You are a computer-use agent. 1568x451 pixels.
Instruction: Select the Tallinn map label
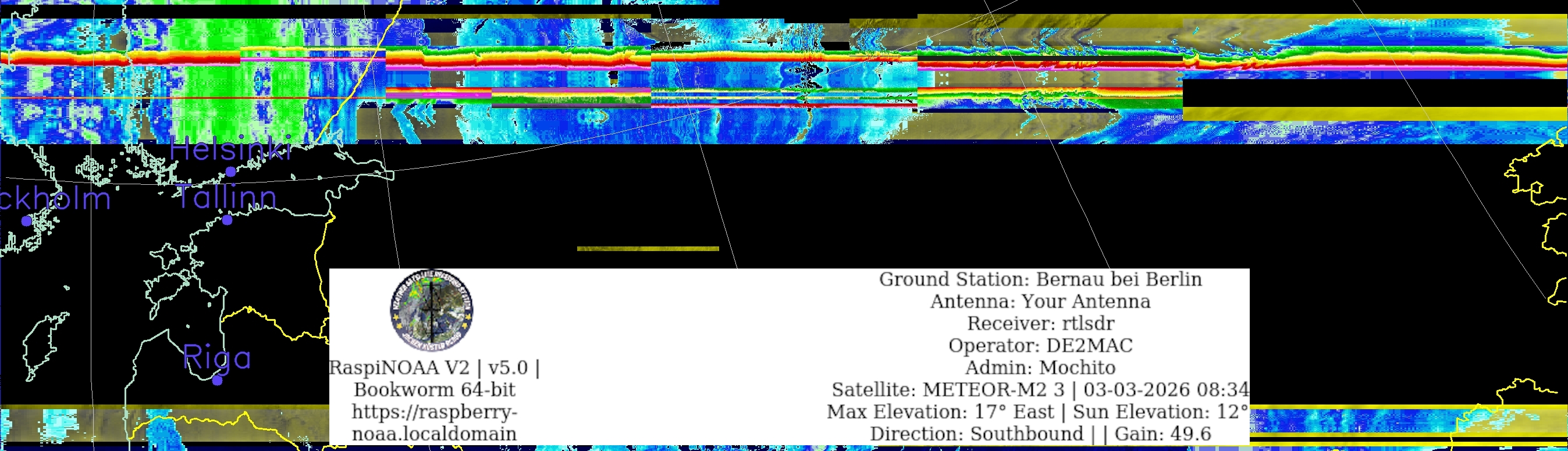(x=226, y=197)
